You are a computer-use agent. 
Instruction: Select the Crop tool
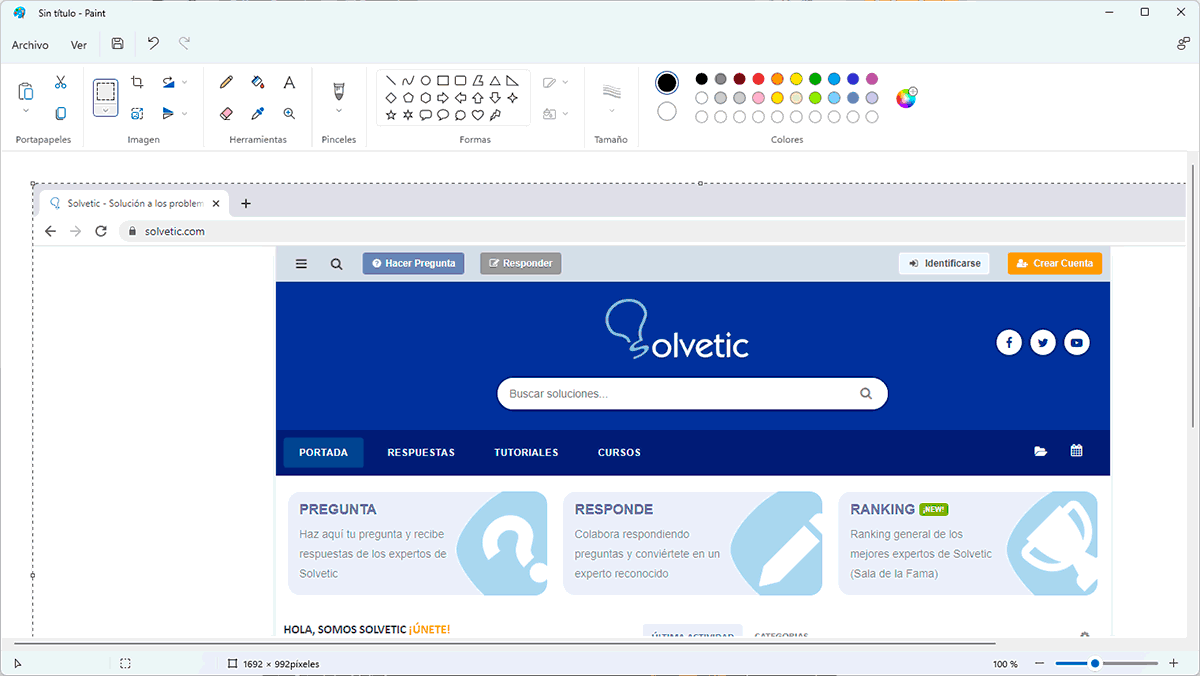[138, 82]
